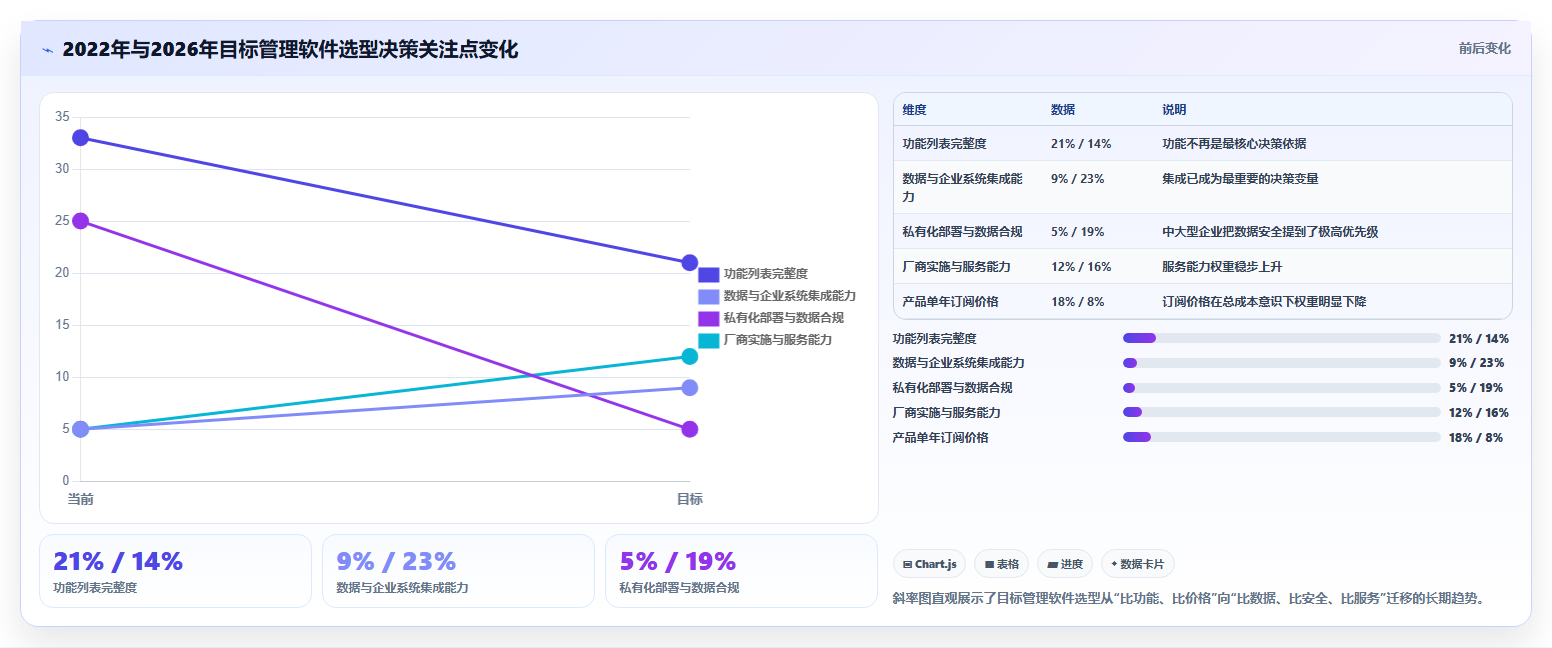Click the diamond icon in the 数据卡片 chip
Screen dimensions: 1552x648
pyautogui.click(x=1114, y=564)
